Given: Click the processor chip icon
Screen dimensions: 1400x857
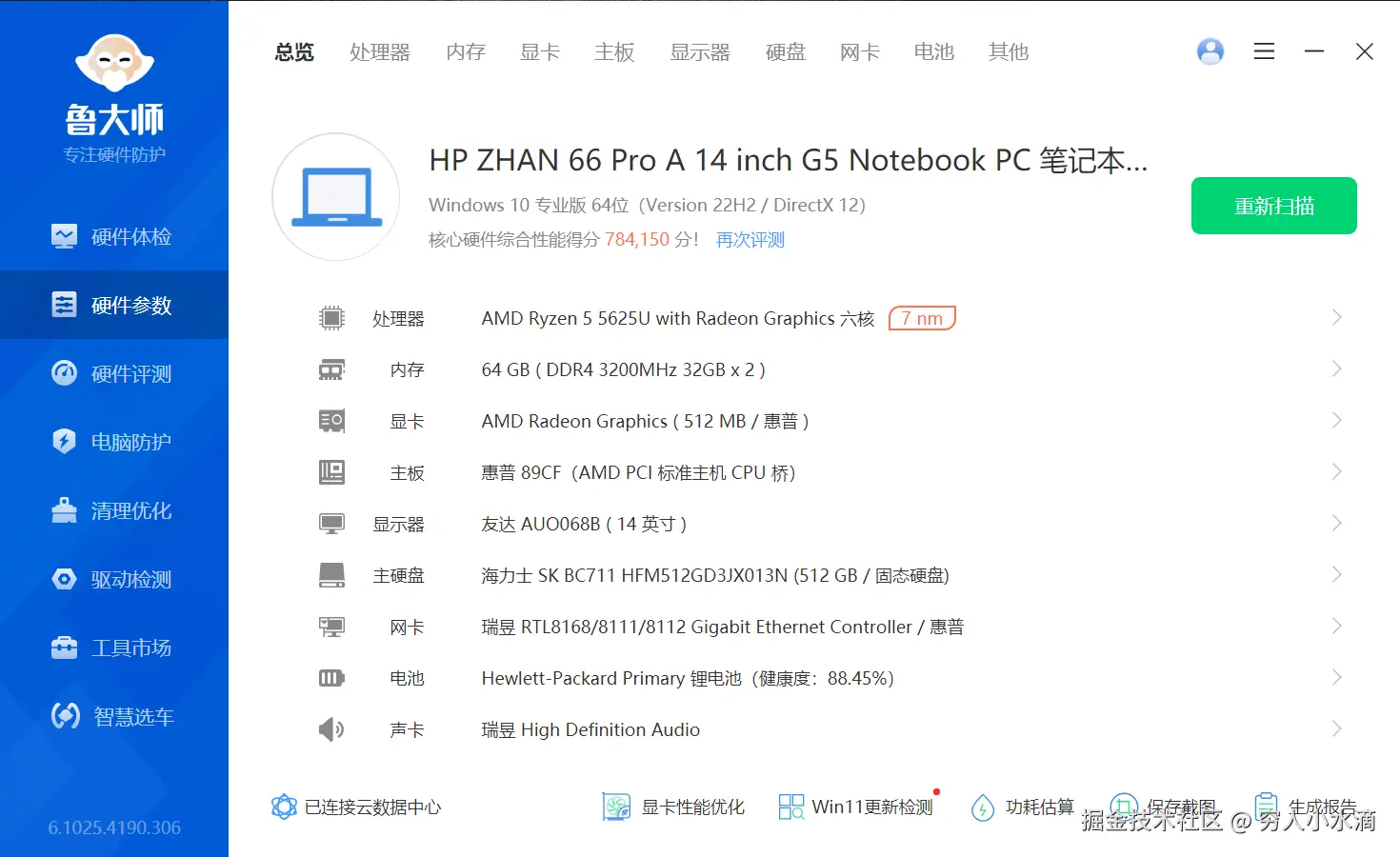Looking at the screenshot, I should [x=331, y=318].
